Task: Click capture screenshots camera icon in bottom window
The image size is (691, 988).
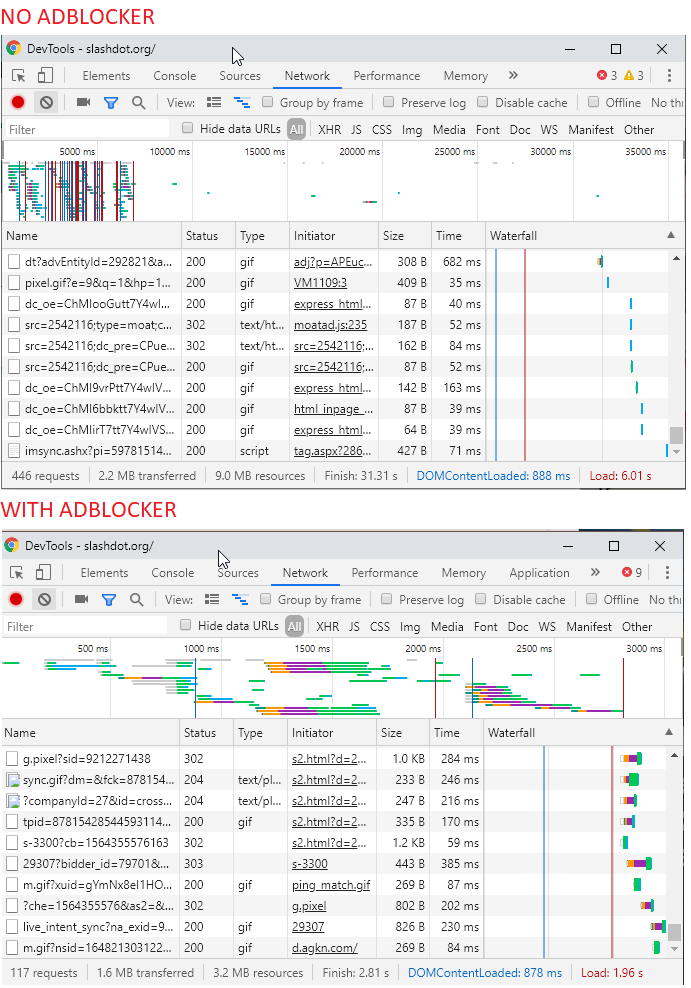Action: [81, 599]
